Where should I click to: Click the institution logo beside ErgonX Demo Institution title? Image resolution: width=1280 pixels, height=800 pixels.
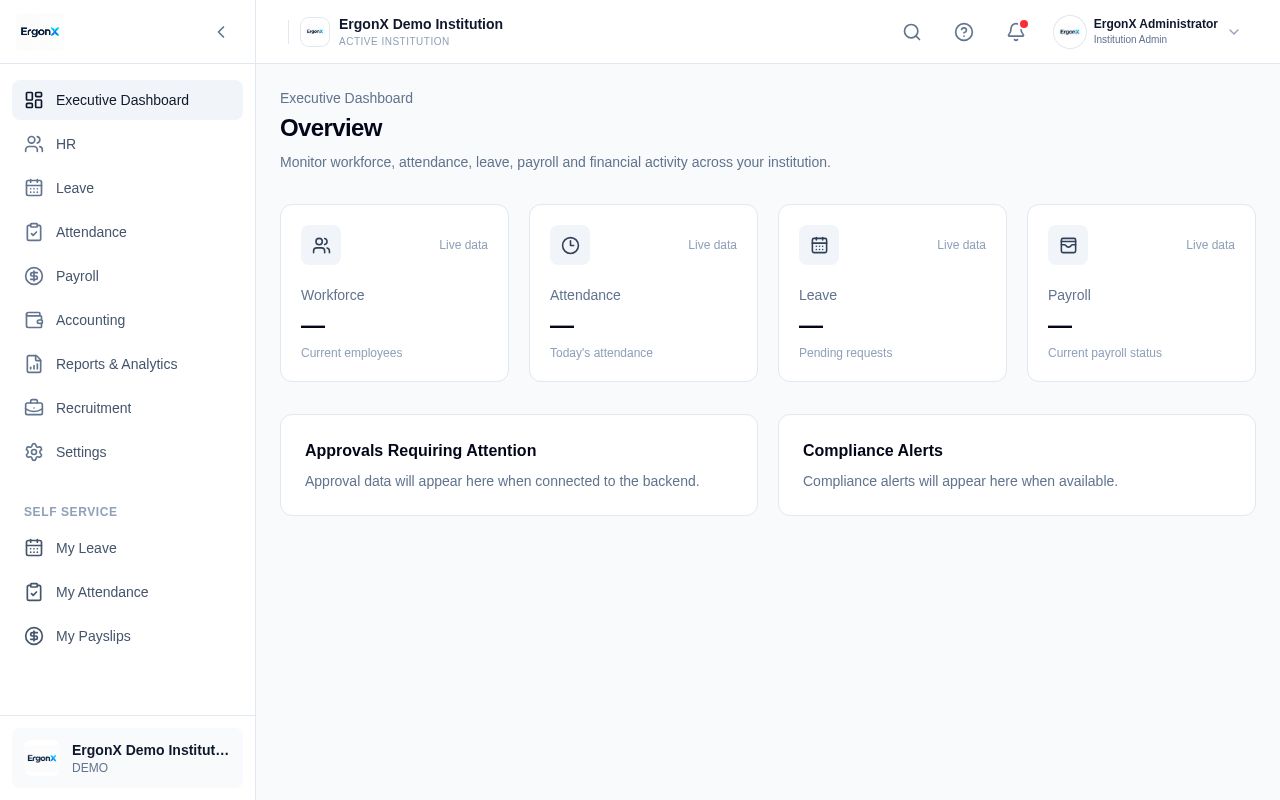tap(315, 32)
